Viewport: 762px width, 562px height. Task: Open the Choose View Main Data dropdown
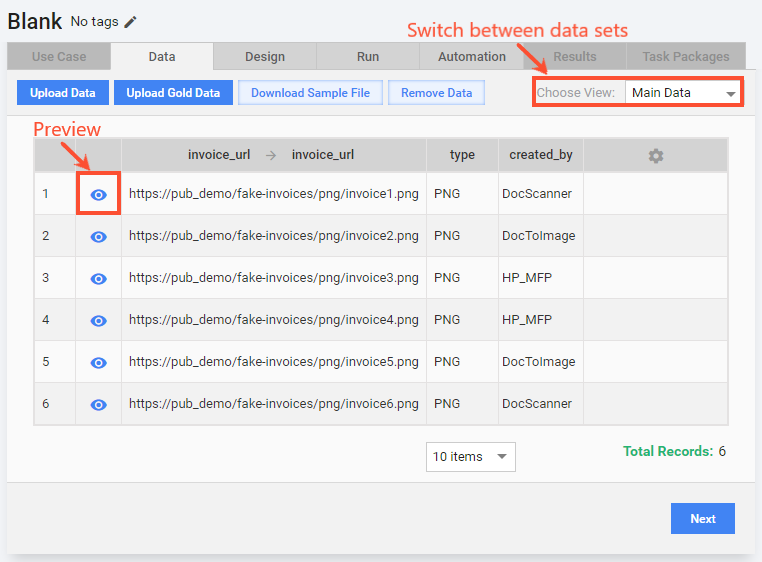683,92
